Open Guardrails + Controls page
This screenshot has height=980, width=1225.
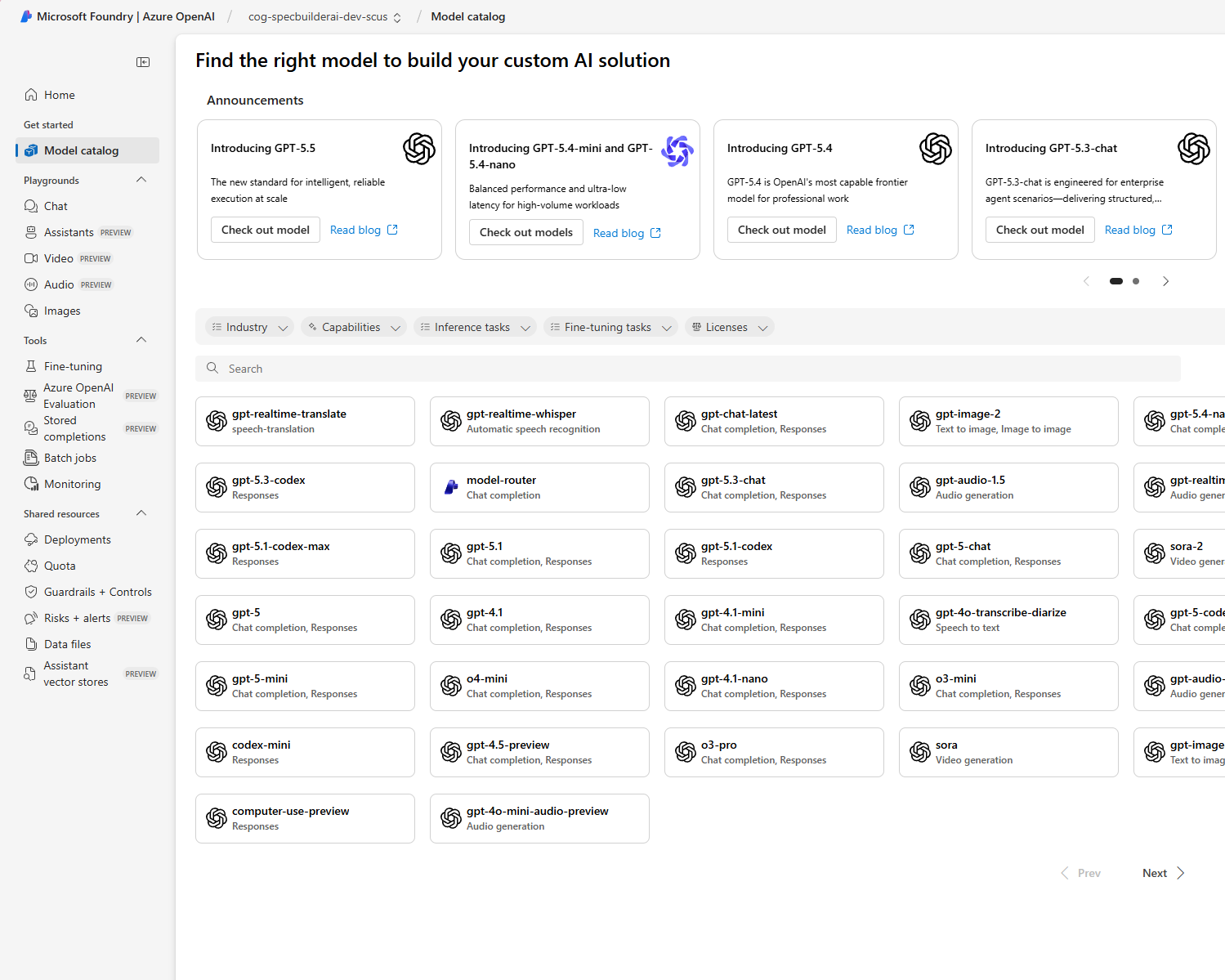87,592
